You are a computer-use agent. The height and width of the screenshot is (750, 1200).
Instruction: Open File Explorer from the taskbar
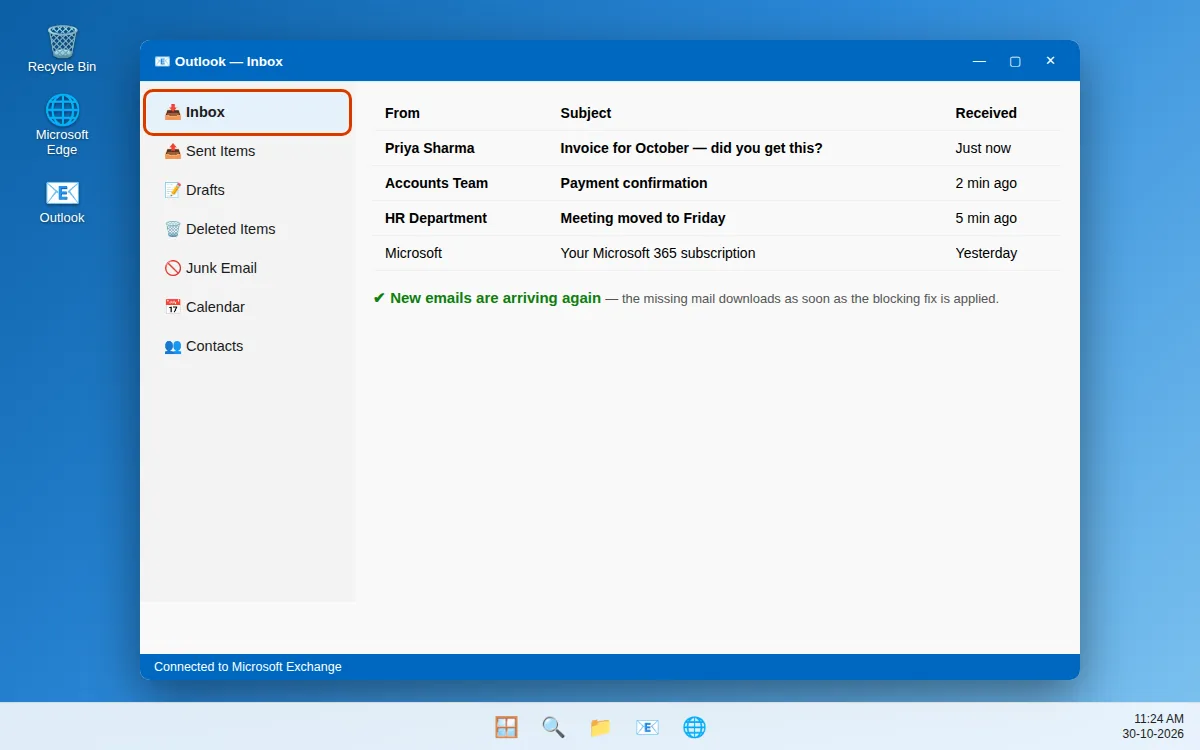pos(600,727)
